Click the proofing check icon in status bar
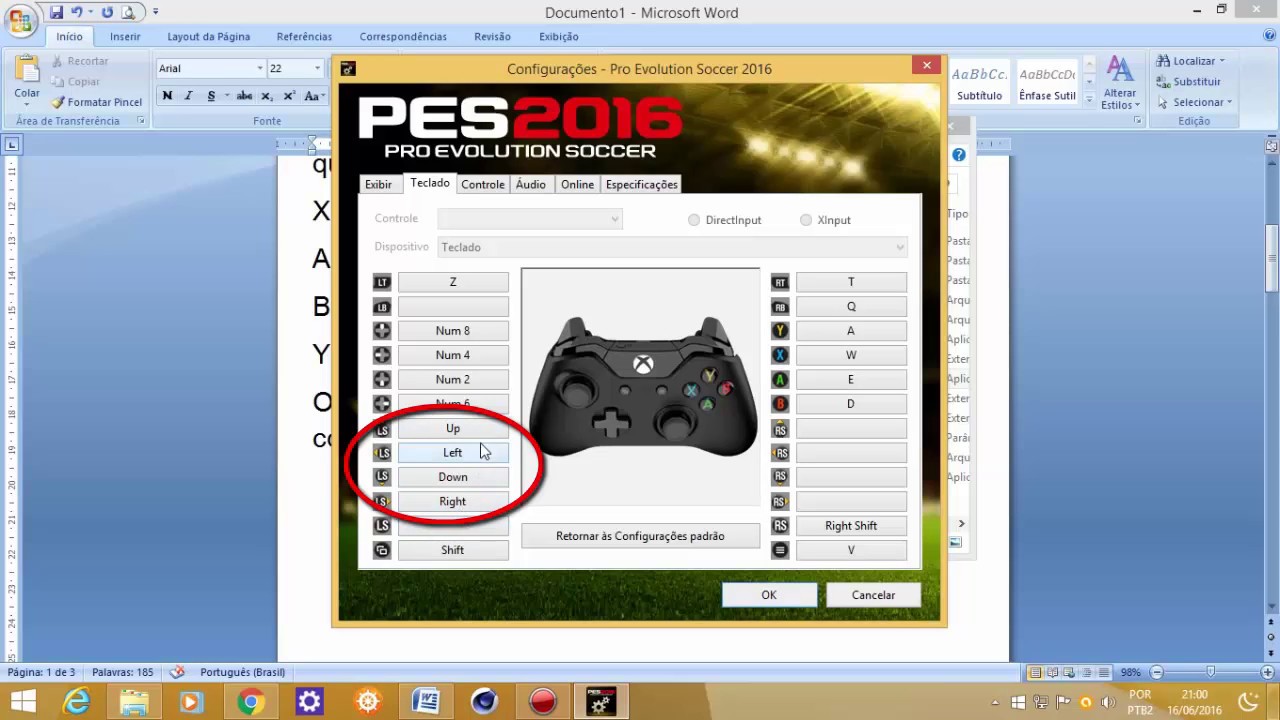Image resolution: width=1280 pixels, height=720 pixels. [177, 672]
